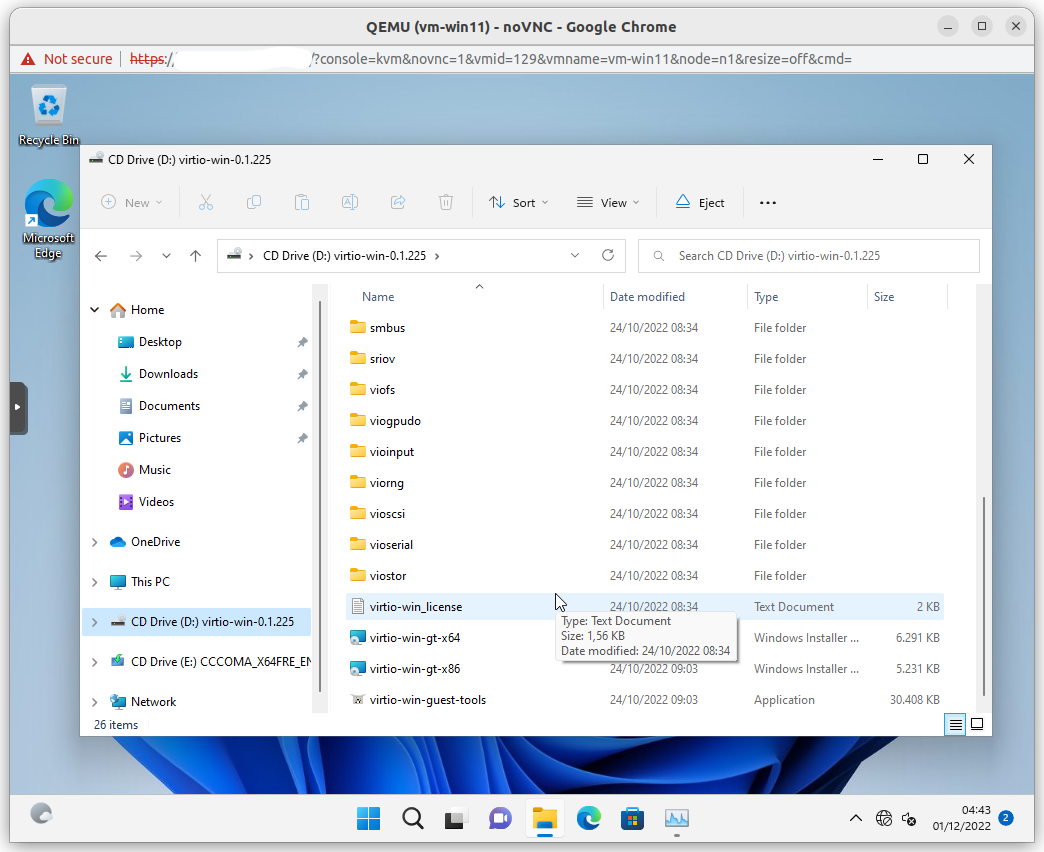This screenshot has width=1044, height=852.
Task: Show hidden system tray icons
Action: [856, 819]
